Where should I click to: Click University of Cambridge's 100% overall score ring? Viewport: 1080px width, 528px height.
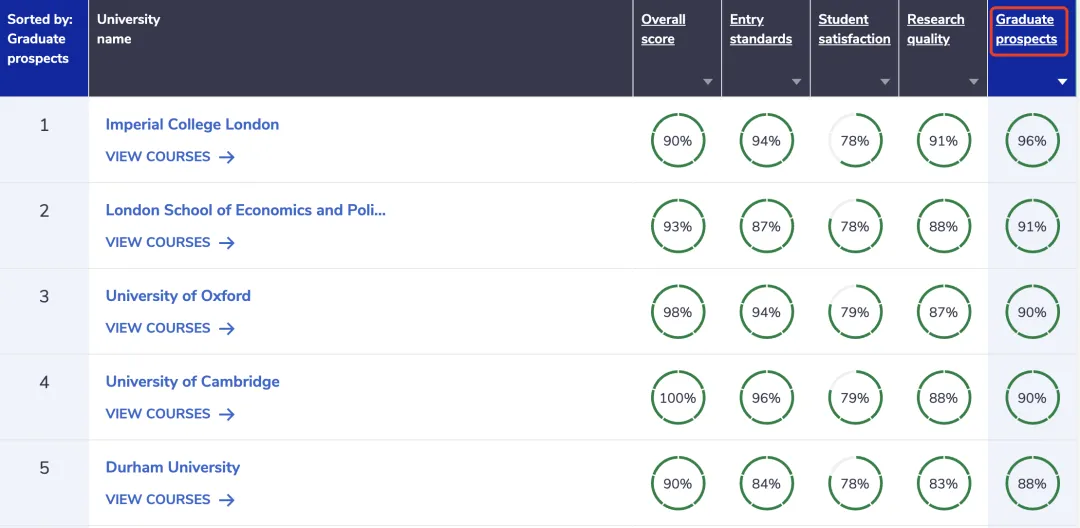pos(678,398)
